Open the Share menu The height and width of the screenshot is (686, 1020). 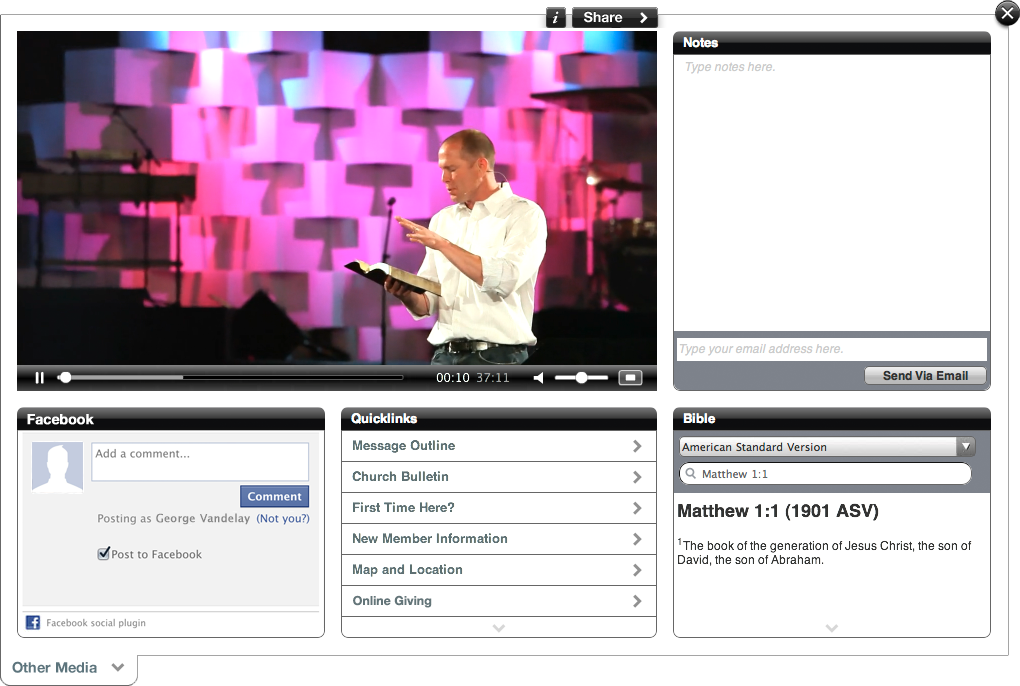(x=615, y=18)
